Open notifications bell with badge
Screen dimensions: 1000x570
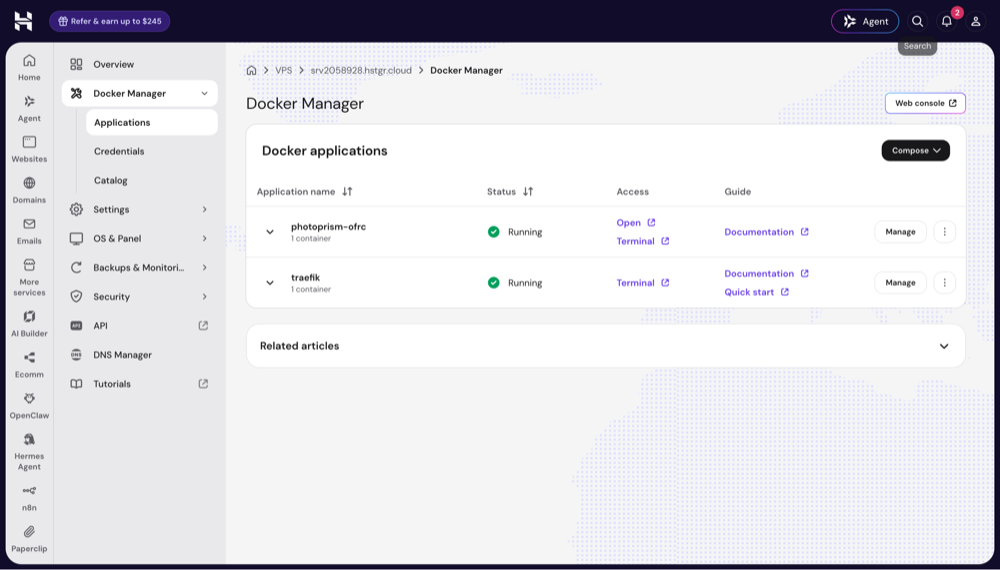tap(947, 21)
